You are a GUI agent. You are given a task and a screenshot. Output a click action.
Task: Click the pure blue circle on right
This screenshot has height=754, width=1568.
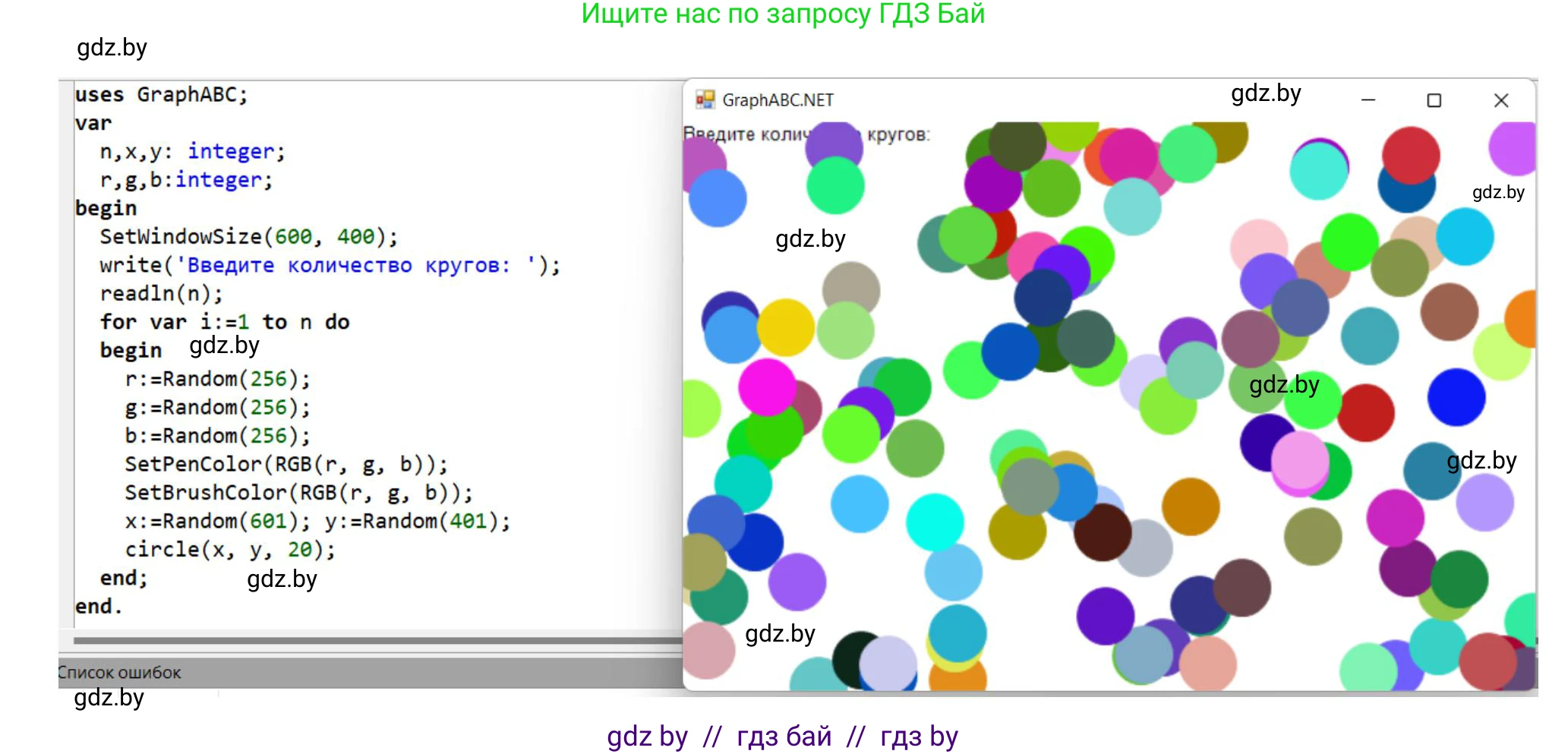coord(1456,397)
